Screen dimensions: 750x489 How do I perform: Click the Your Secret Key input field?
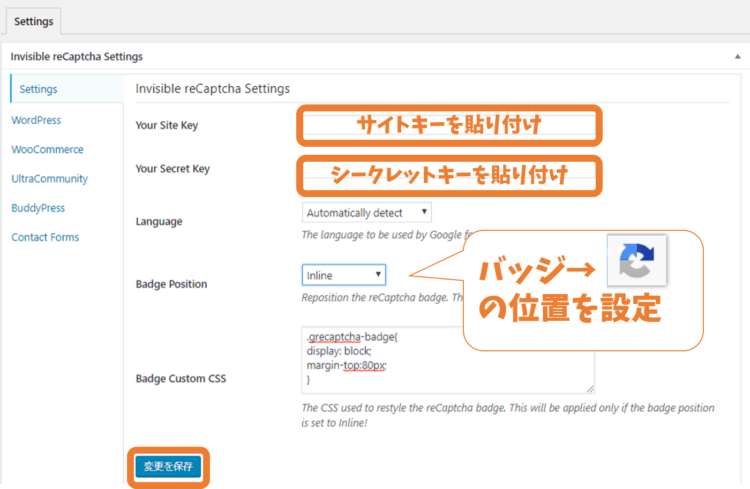[449, 175]
